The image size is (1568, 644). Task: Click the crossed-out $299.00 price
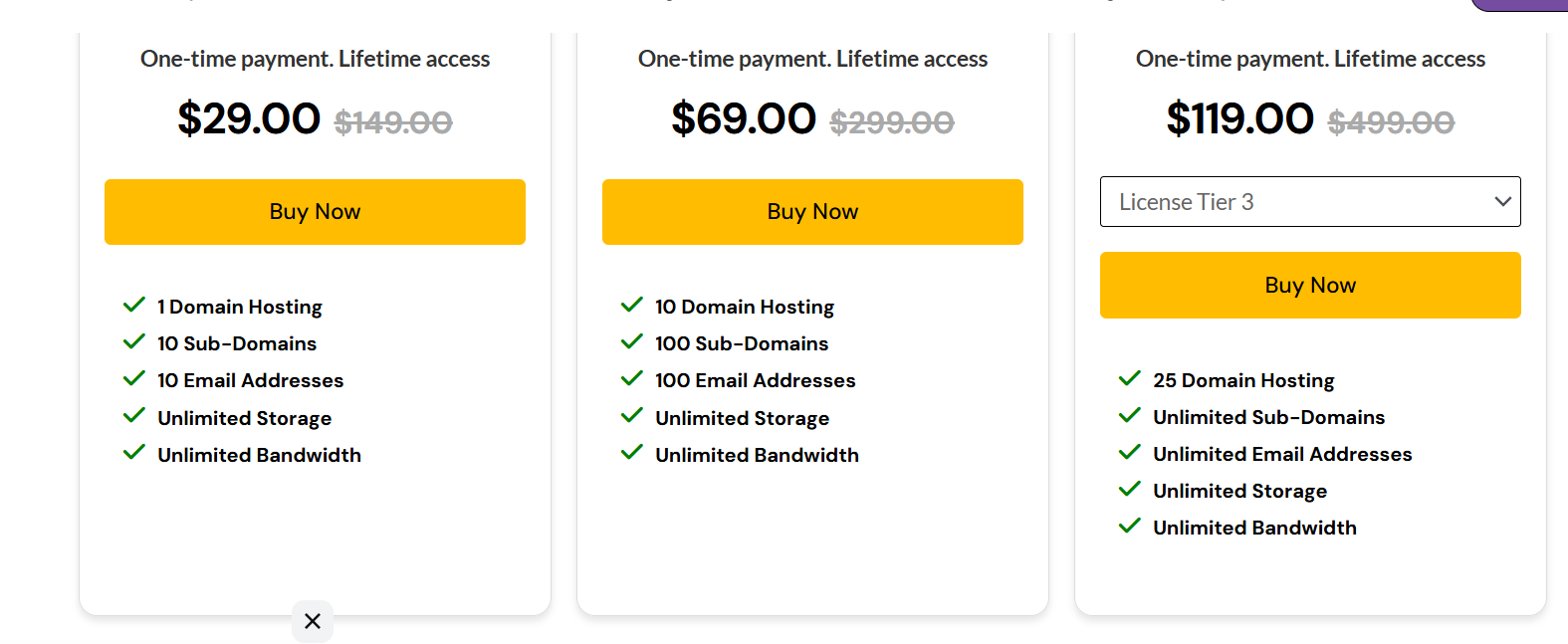click(x=892, y=122)
